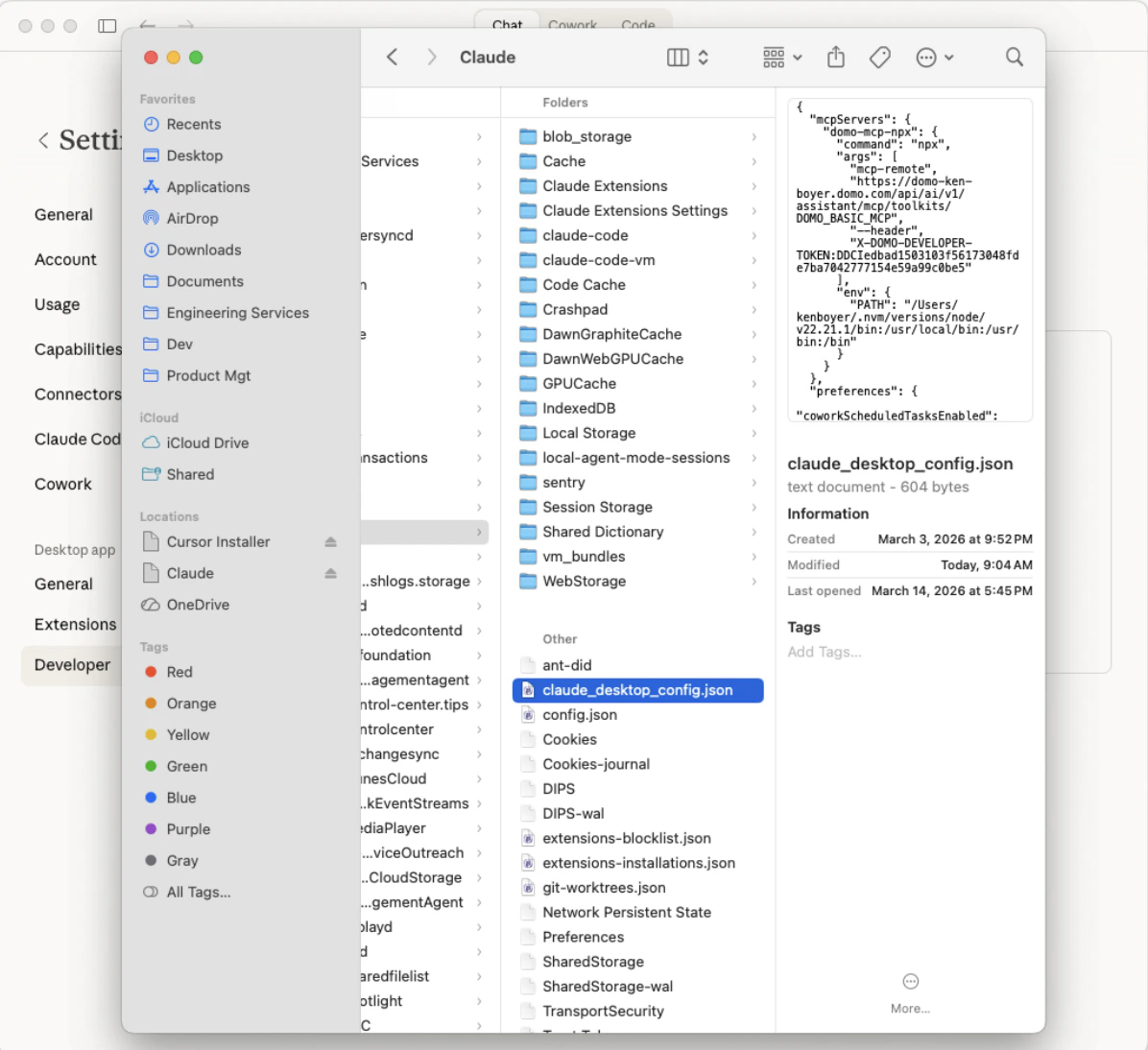Expand the vm_bundles folder chevron
Viewport: 1148px width, 1050px height.
(x=753, y=558)
